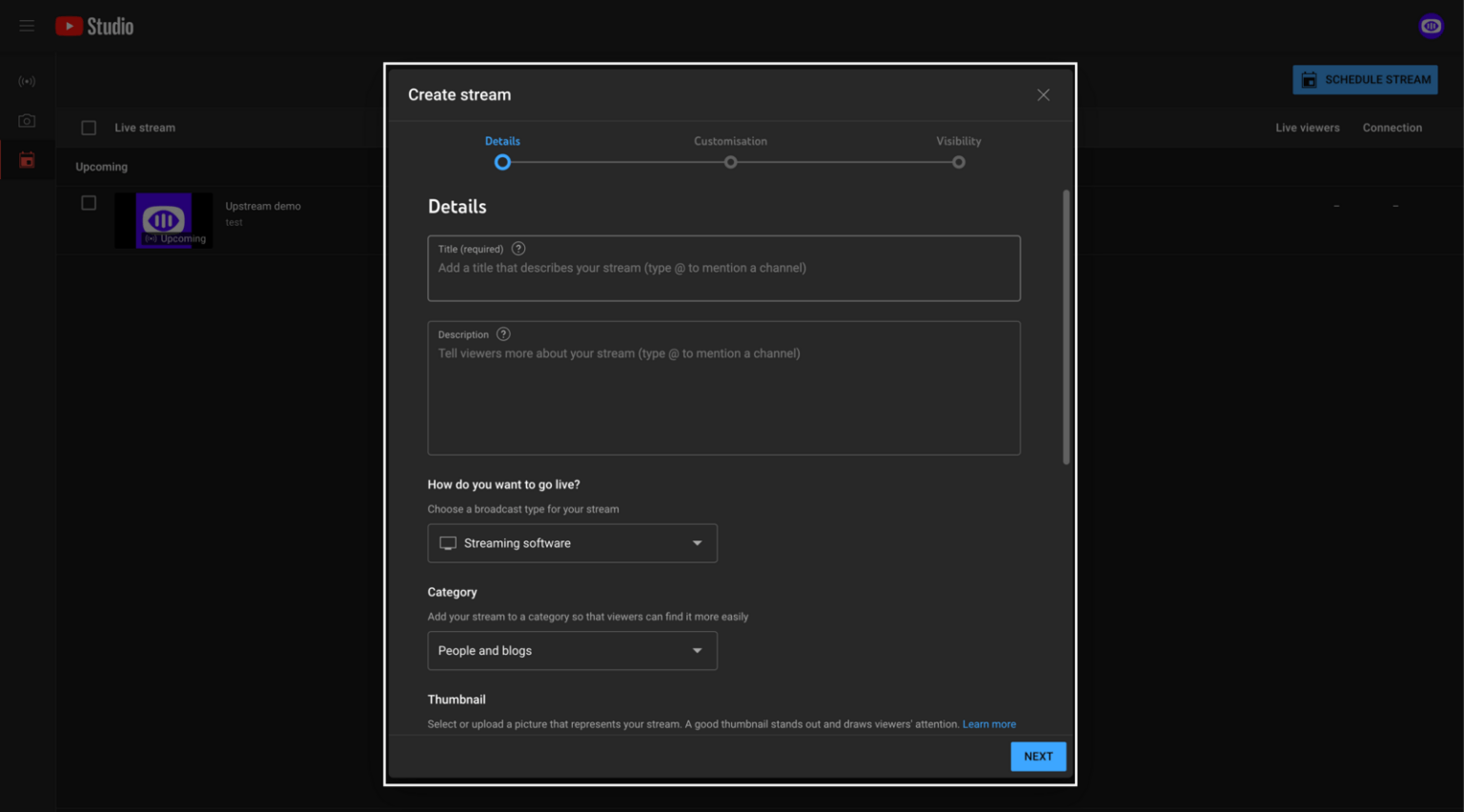The height and width of the screenshot is (812, 1464).
Task: Open the hamburger navigation menu
Action: [27, 26]
